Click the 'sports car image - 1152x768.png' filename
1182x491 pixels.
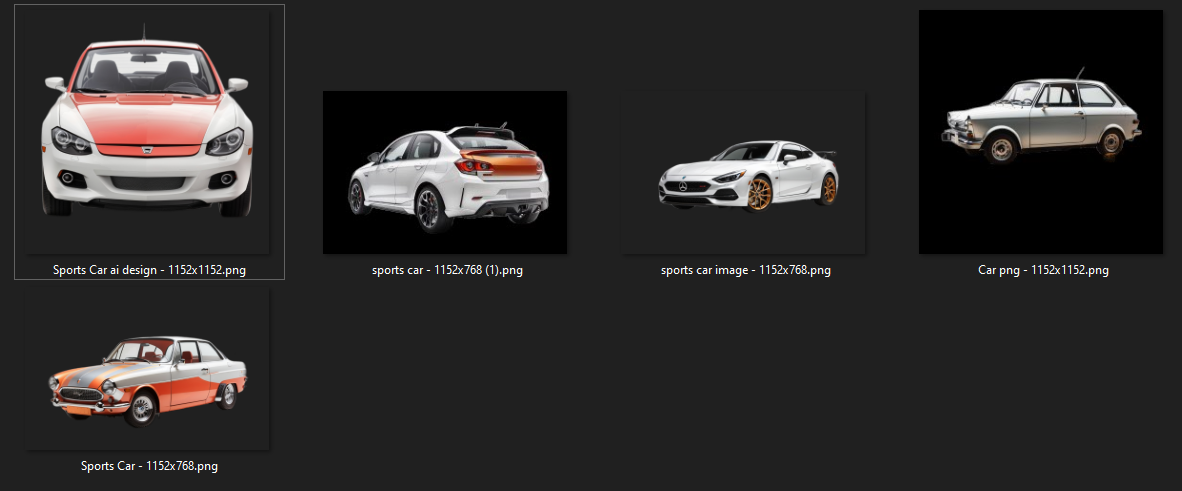745,270
